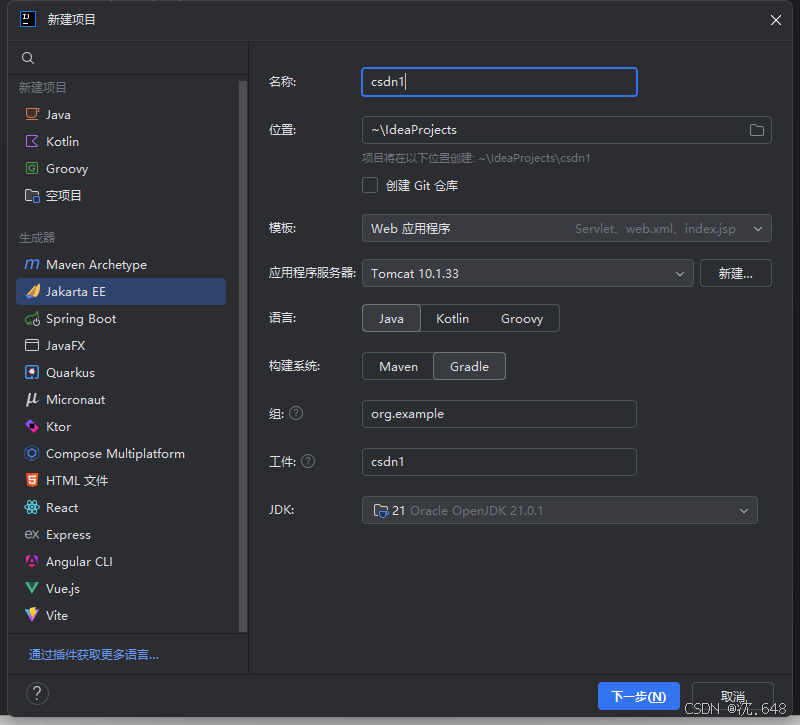Open the JDK 21 Oracle OpenJDK dropdown

click(560, 510)
